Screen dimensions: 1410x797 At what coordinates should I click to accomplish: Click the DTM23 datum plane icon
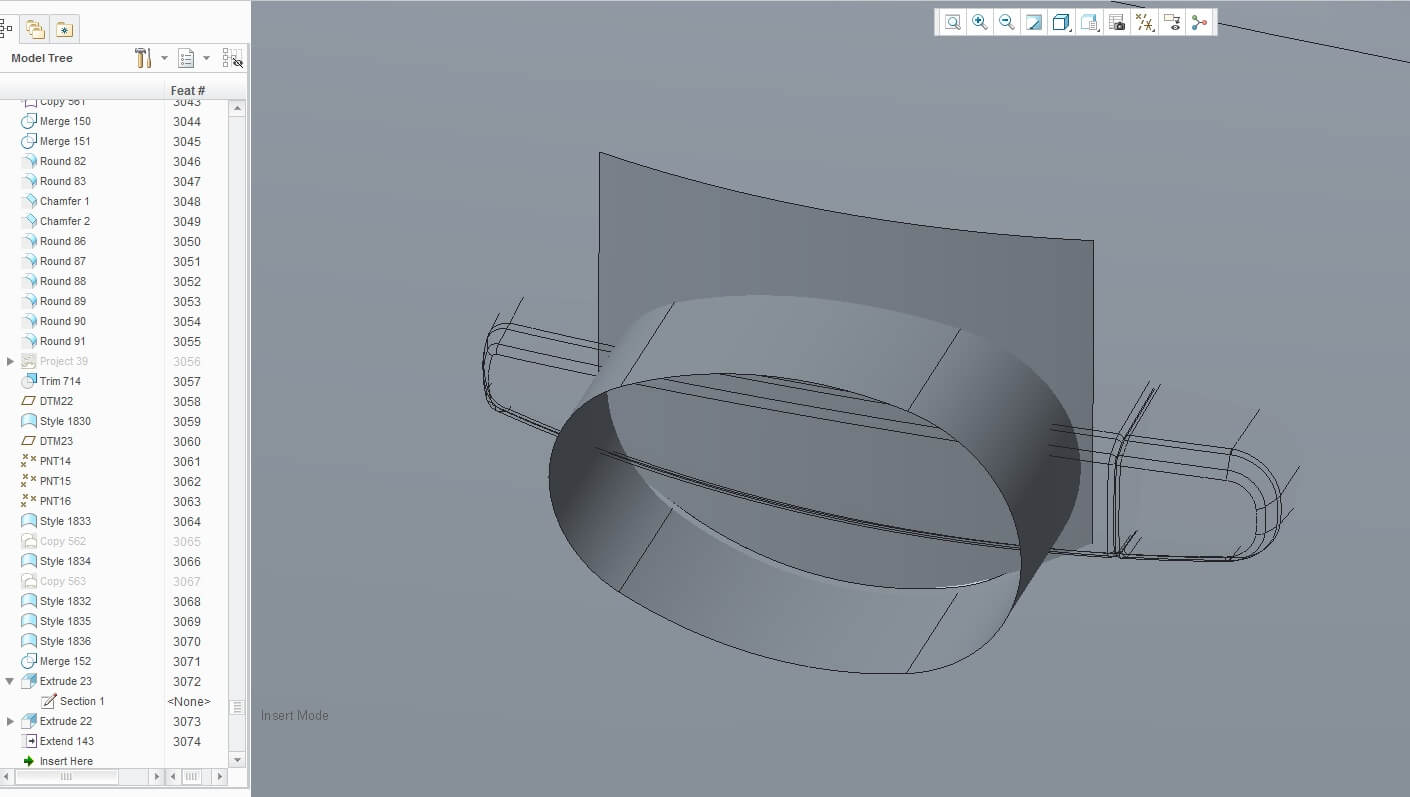point(29,441)
